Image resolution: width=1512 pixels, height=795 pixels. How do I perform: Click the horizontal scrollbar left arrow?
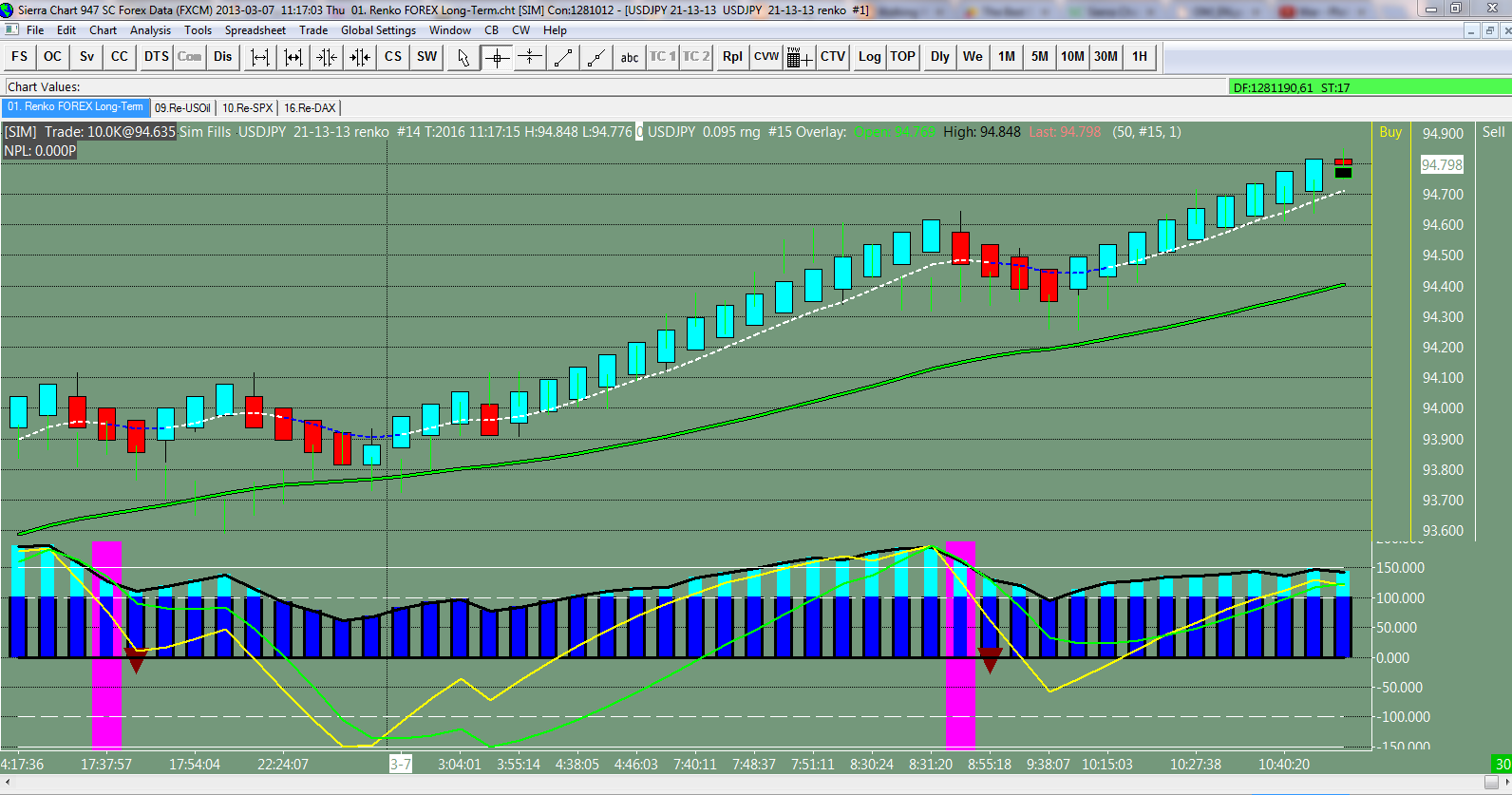pos(8,783)
